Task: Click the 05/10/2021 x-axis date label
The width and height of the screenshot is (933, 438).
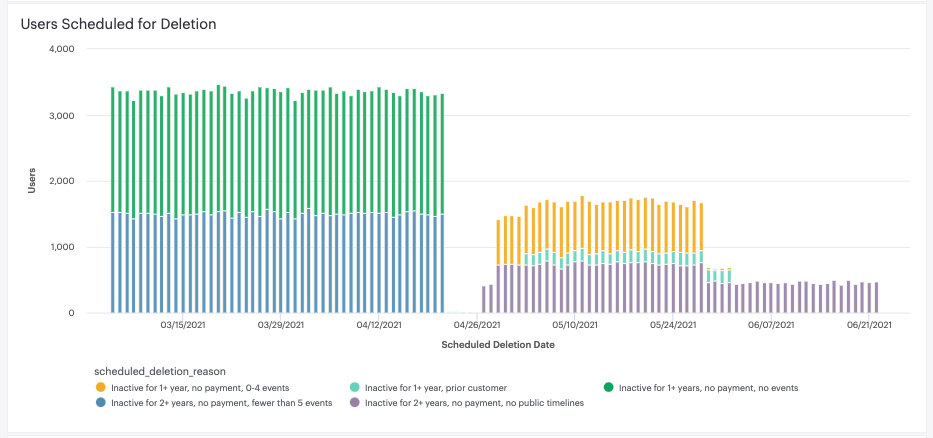Action: tap(575, 325)
